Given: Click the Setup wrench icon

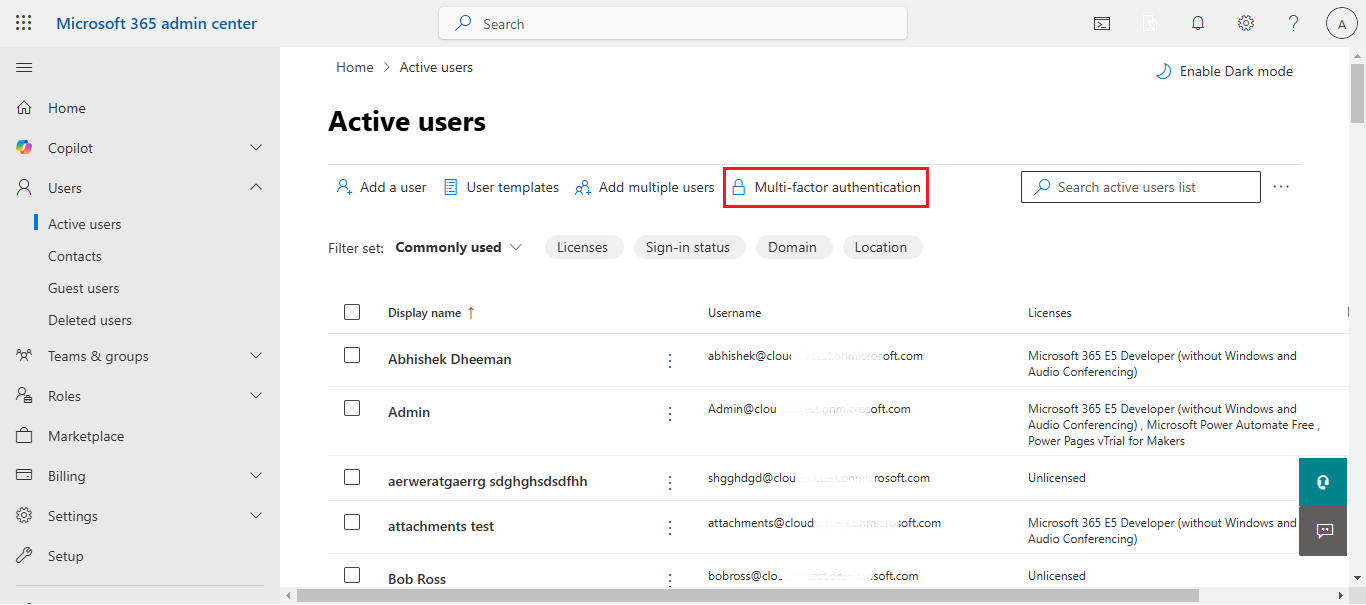Looking at the screenshot, I should tap(25, 556).
